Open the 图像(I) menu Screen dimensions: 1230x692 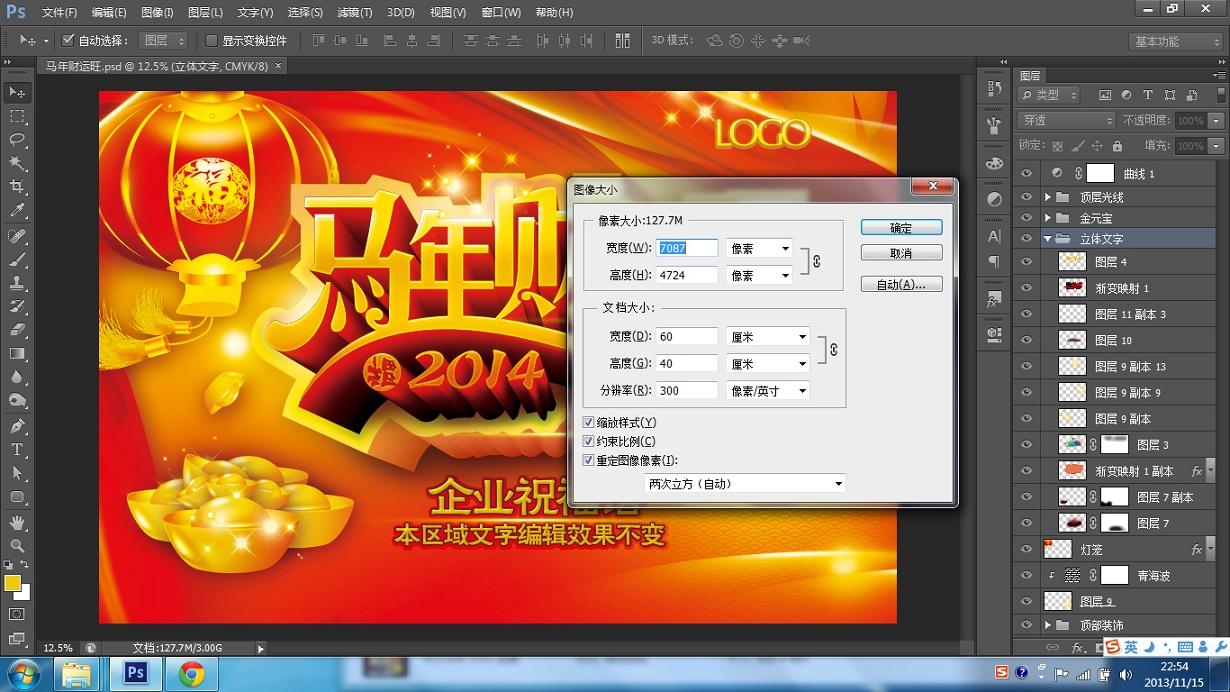click(157, 13)
